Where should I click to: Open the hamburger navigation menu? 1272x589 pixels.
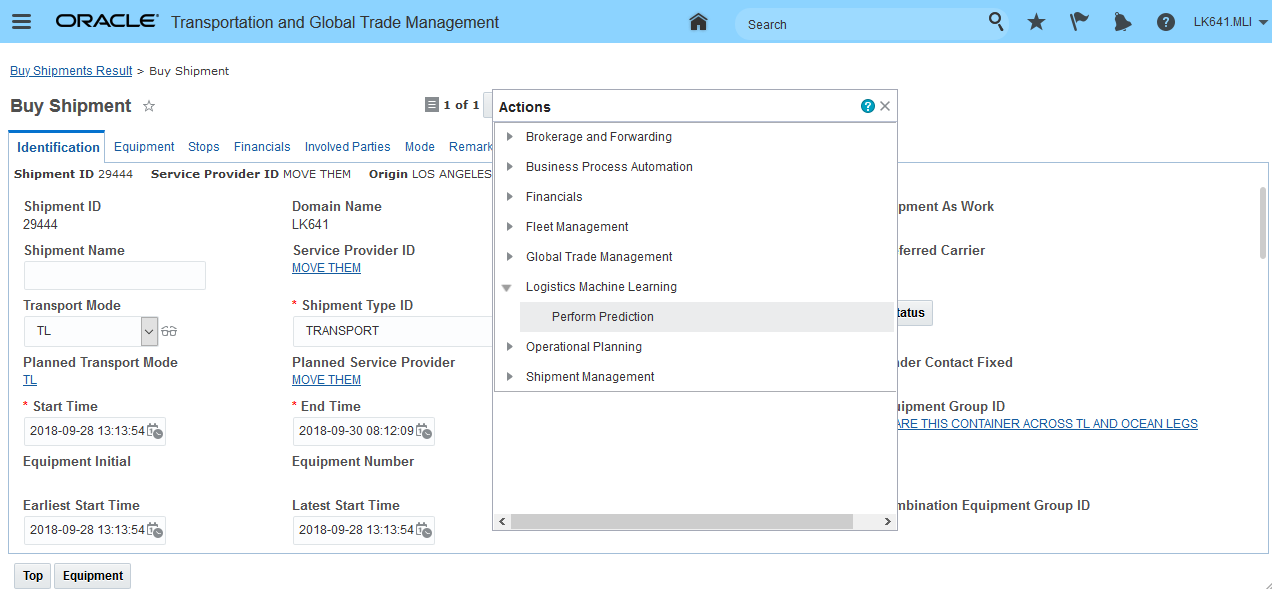[x=22, y=22]
